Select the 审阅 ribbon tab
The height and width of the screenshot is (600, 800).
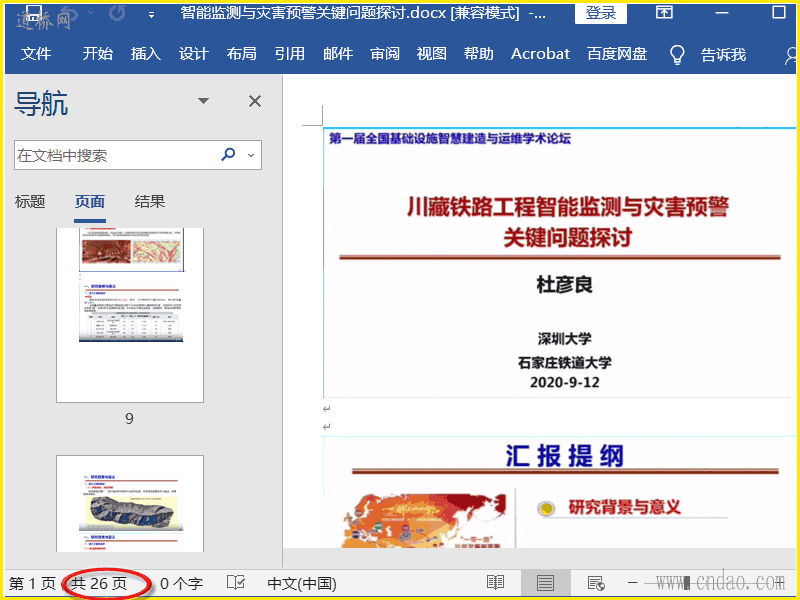(385, 54)
